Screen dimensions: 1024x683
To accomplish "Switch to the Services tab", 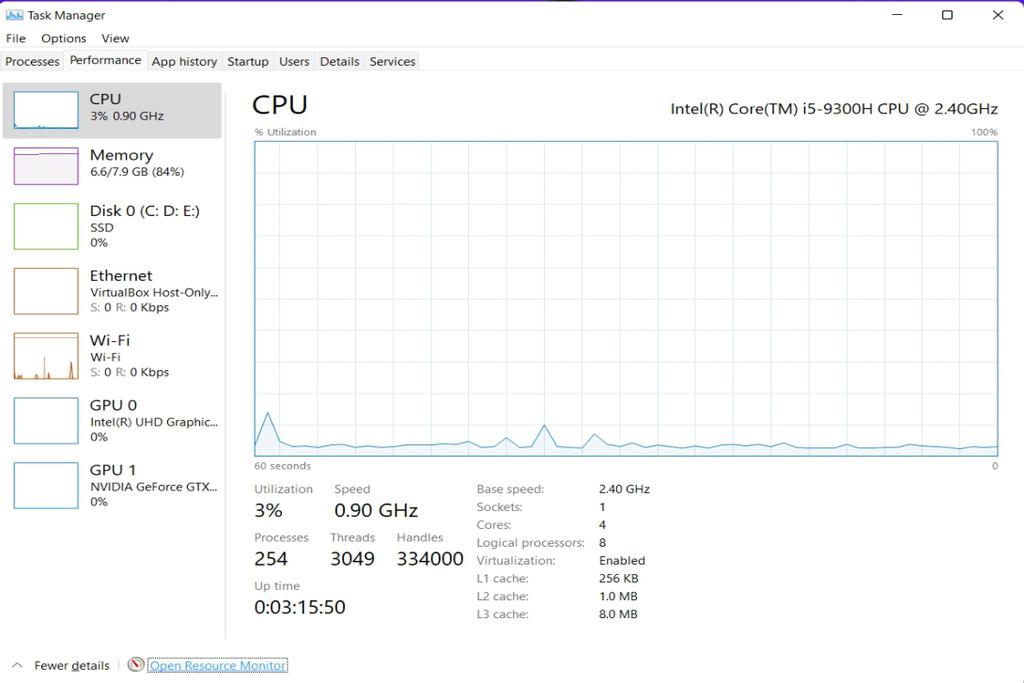I will pyautogui.click(x=392, y=61).
